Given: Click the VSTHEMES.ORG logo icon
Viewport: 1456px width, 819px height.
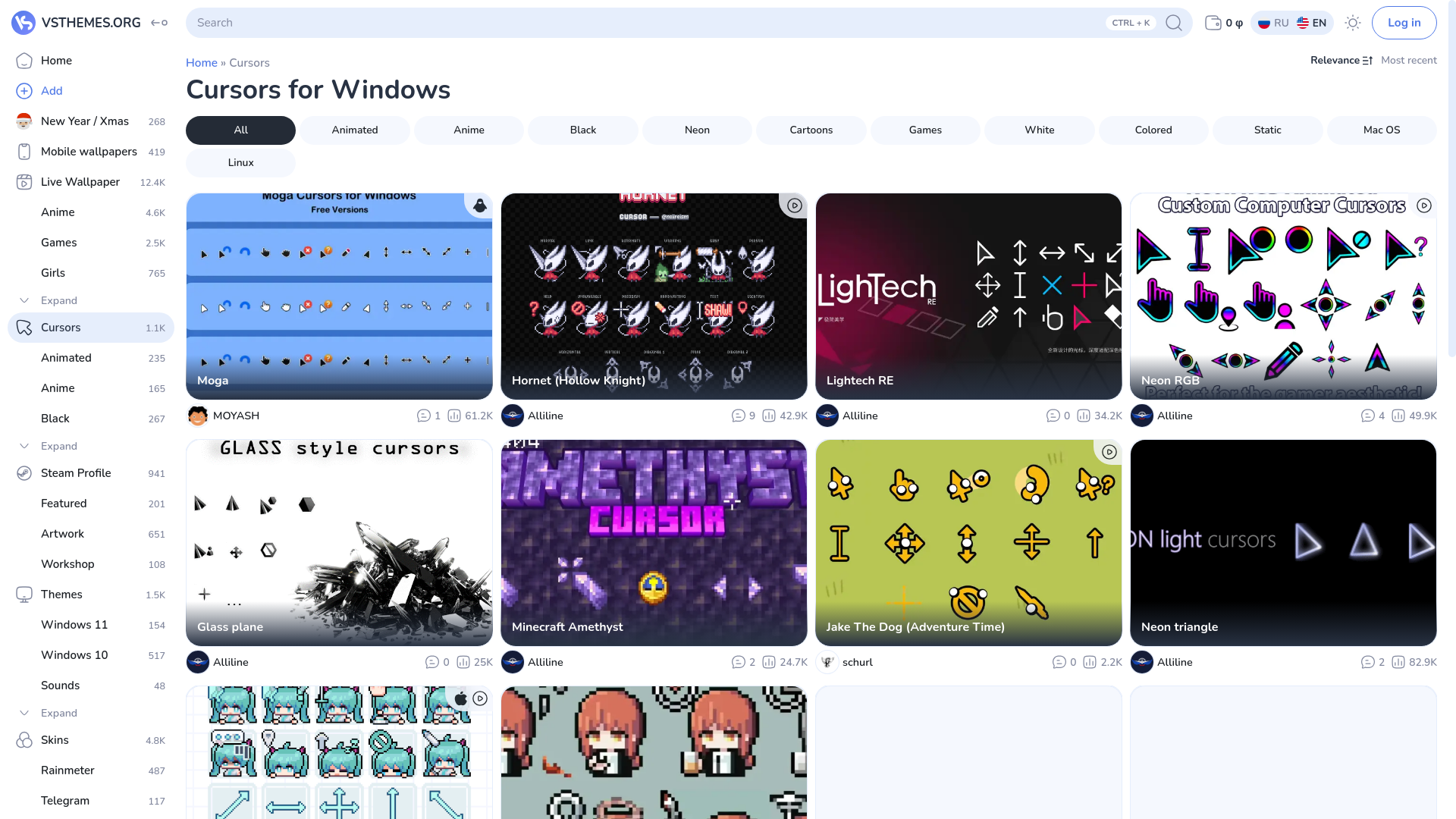Looking at the screenshot, I should point(24,23).
